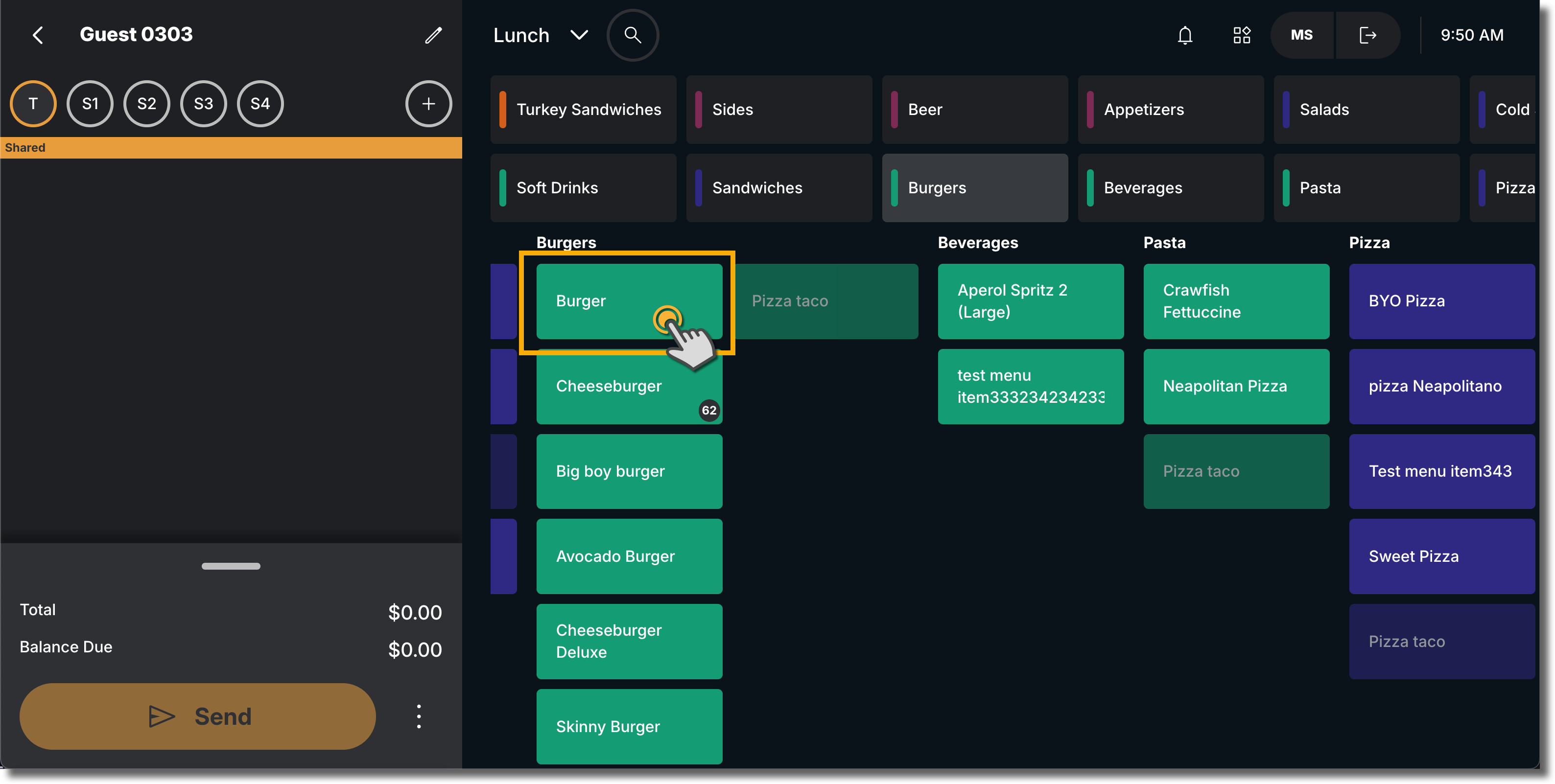Expand order summary with drag handle
The image size is (1555, 784).
pos(231,566)
